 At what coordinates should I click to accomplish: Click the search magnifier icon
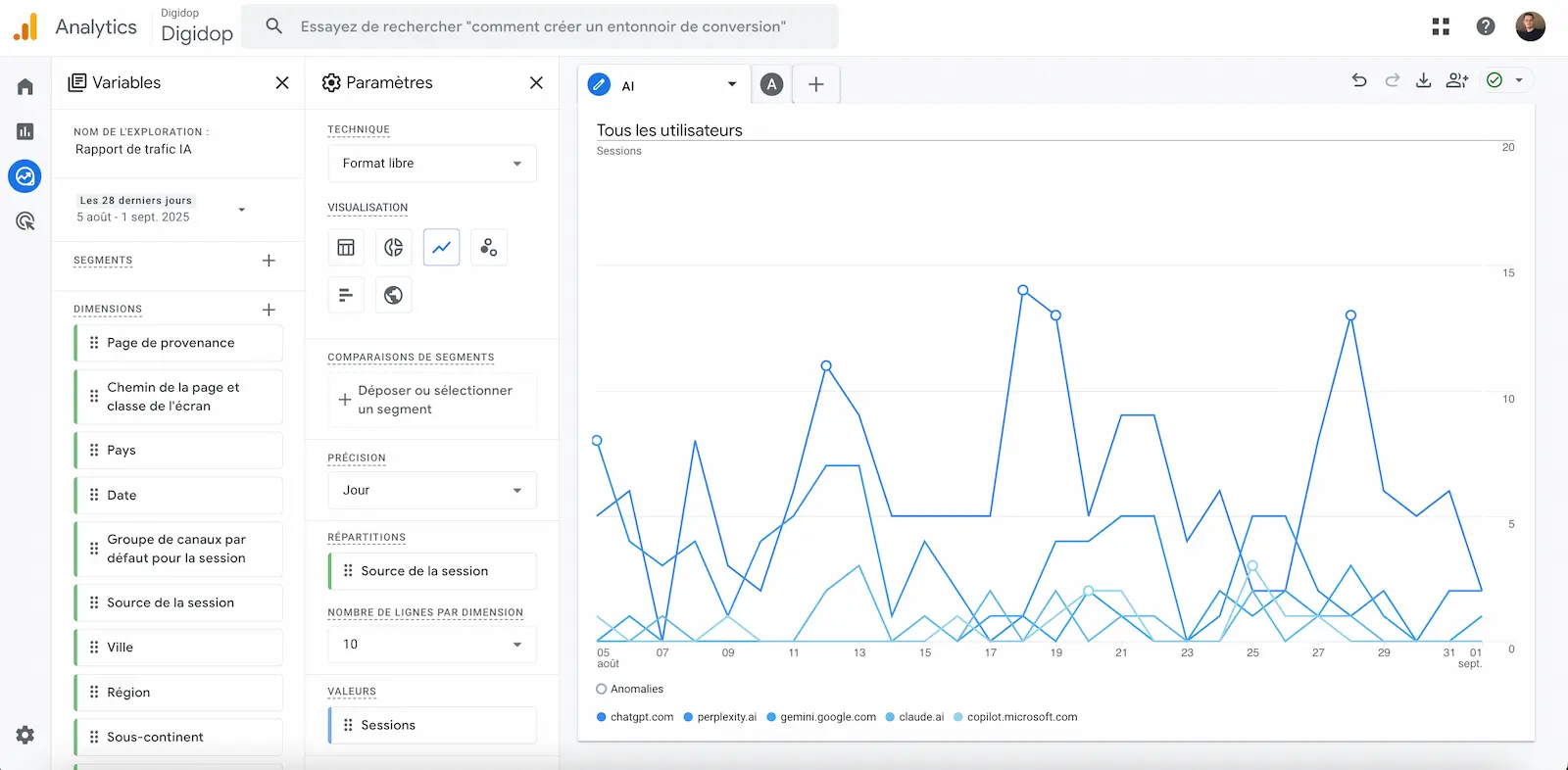(274, 26)
